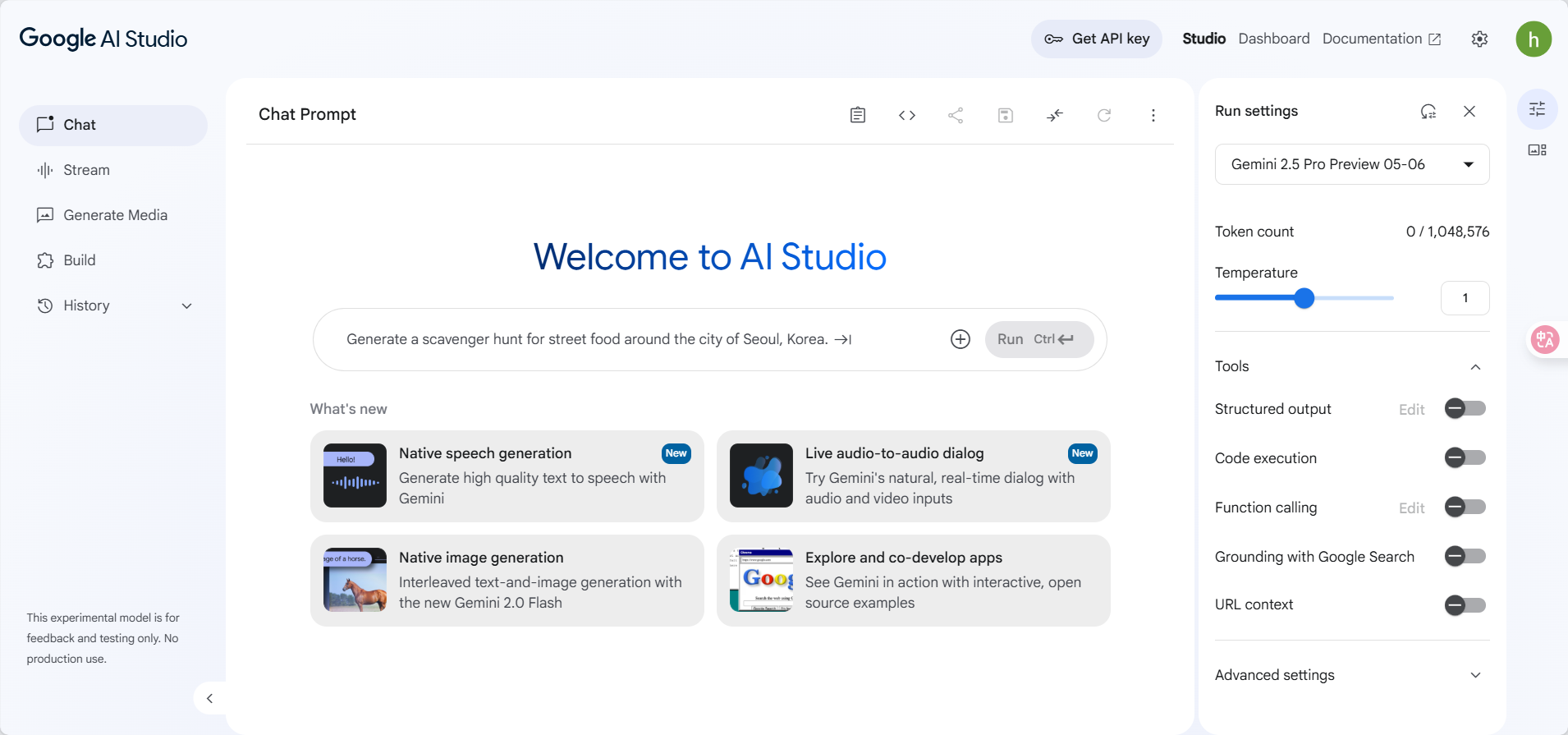Click the clear chat refresh icon

coord(1104,115)
